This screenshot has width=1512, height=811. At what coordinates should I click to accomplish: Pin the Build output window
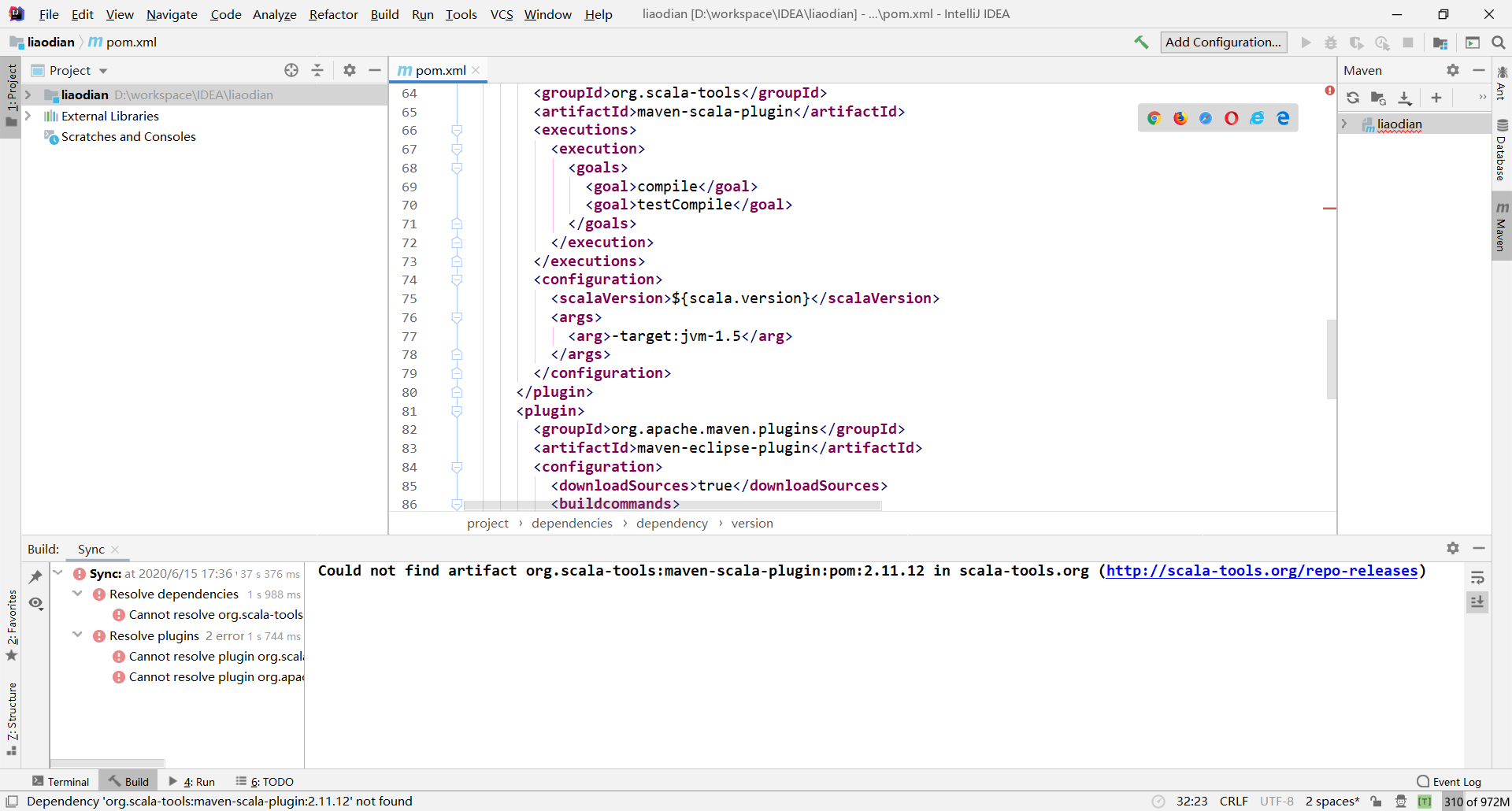coord(35,576)
